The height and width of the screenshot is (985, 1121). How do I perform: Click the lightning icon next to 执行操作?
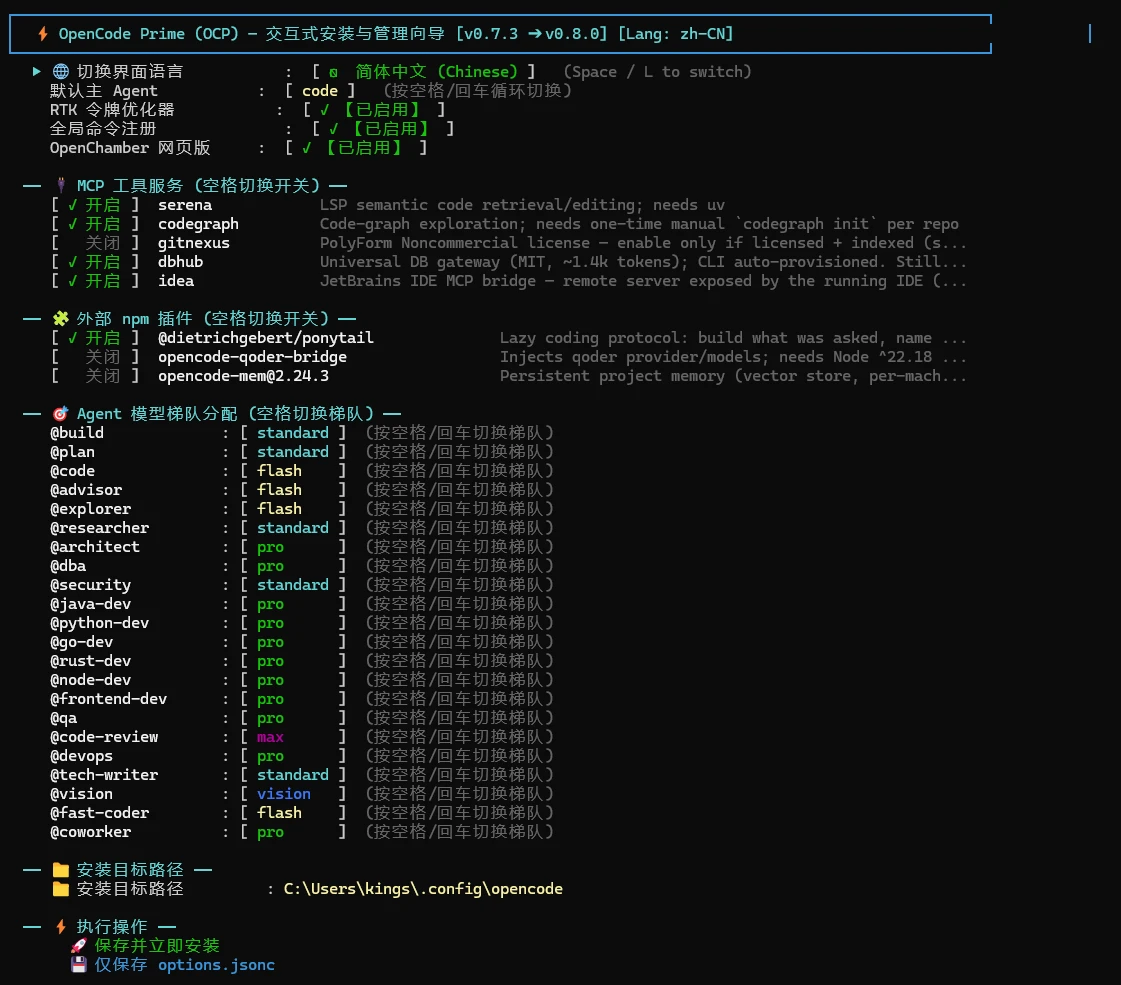coord(61,926)
